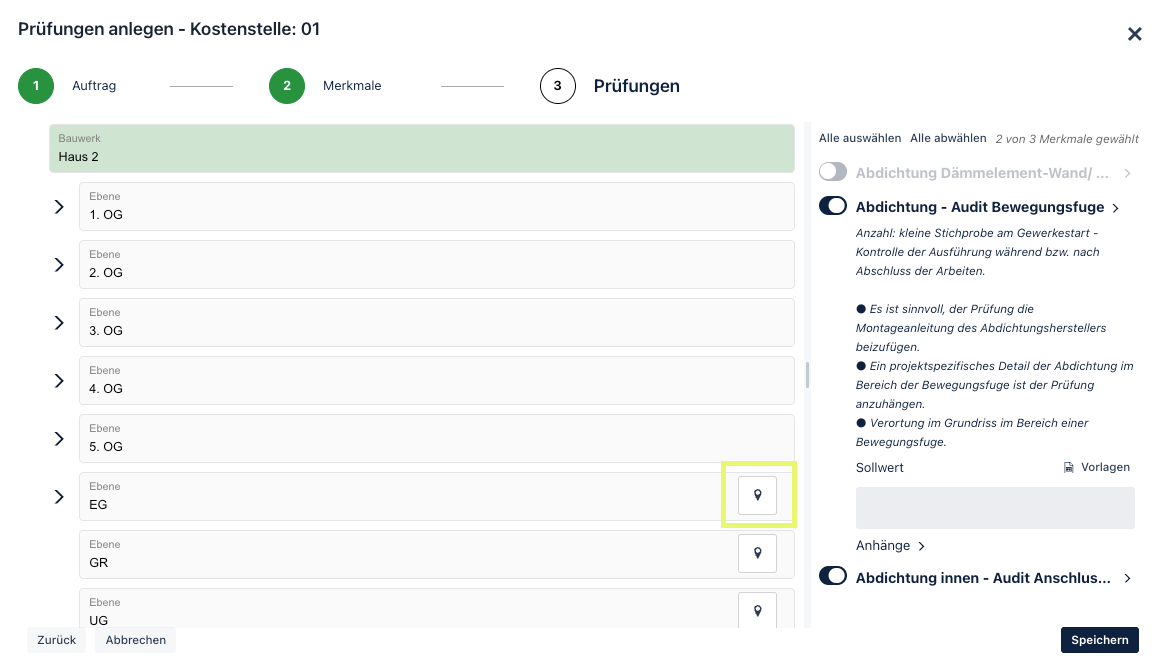This screenshot has width=1166, height=668.
Task: Click Alle auswählen link
Action: (860, 138)
